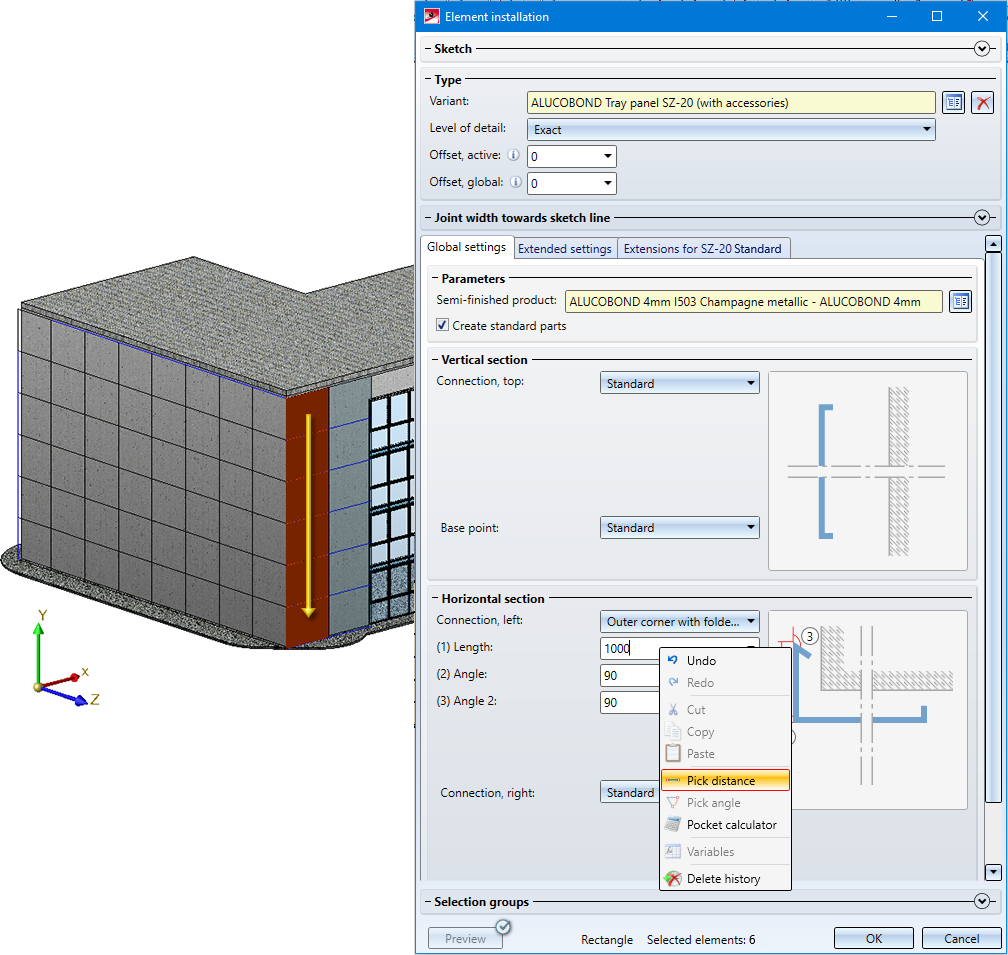Collapse Joint width towards sketch line section

click(982, 217)
